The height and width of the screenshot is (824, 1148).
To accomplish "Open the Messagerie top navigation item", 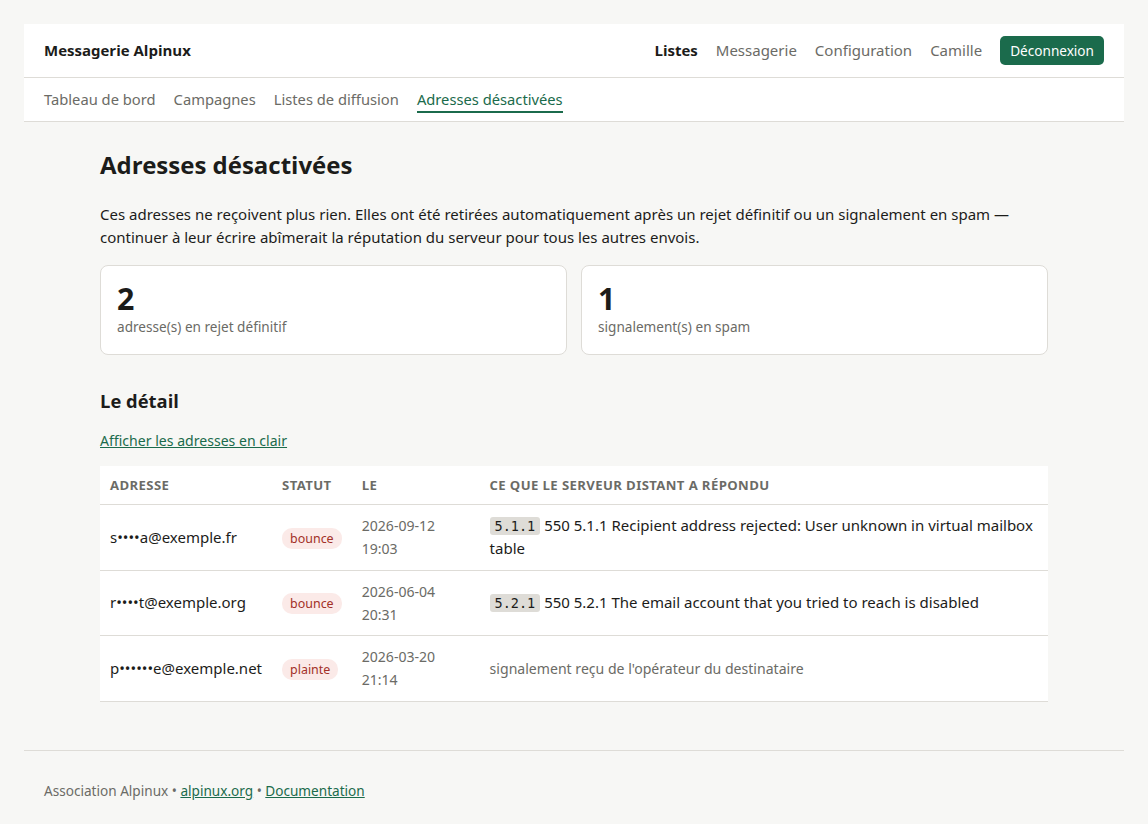I will point(756,51).
